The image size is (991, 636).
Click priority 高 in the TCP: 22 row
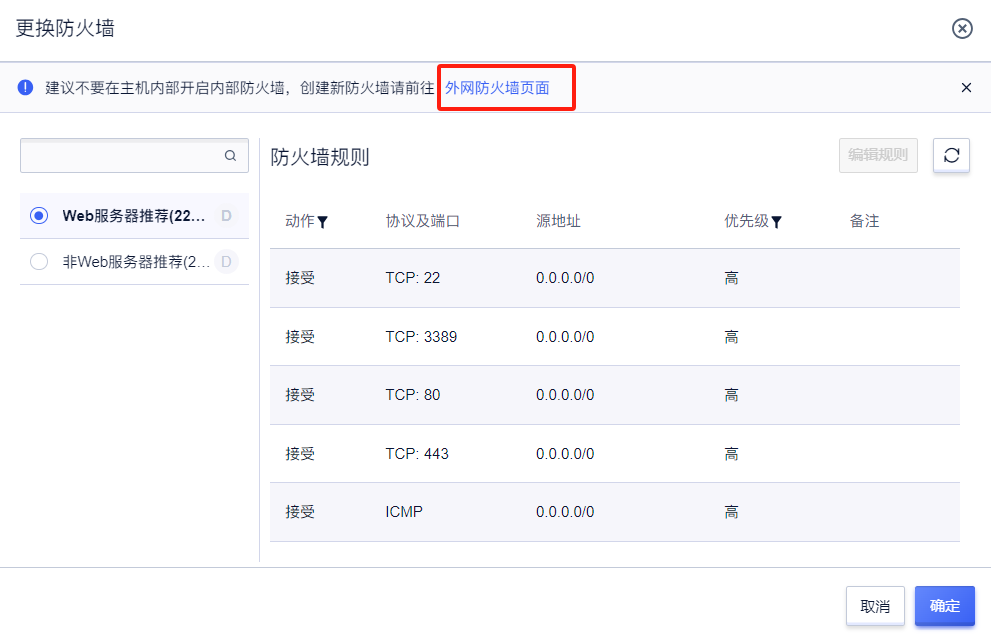point(731,278)
